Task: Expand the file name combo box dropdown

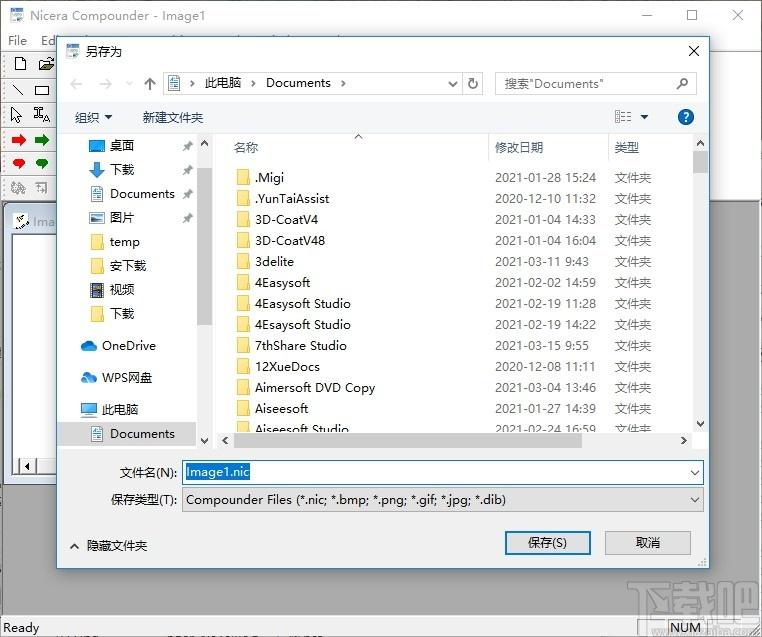Action: click(x=694, y=472)
